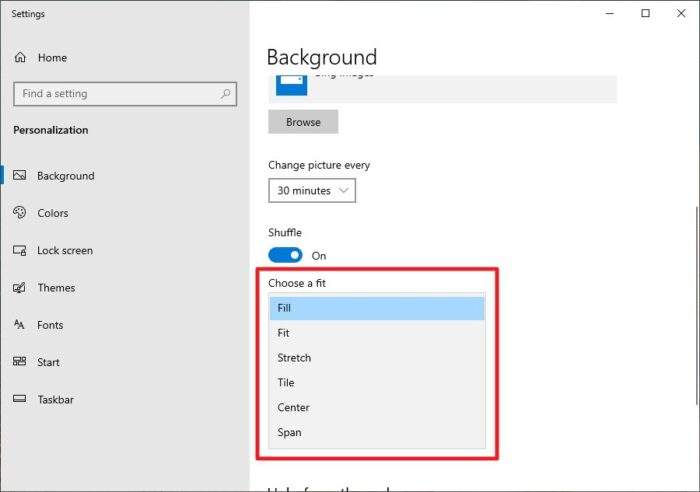Choose Fill from the fit list

[377, 308]
